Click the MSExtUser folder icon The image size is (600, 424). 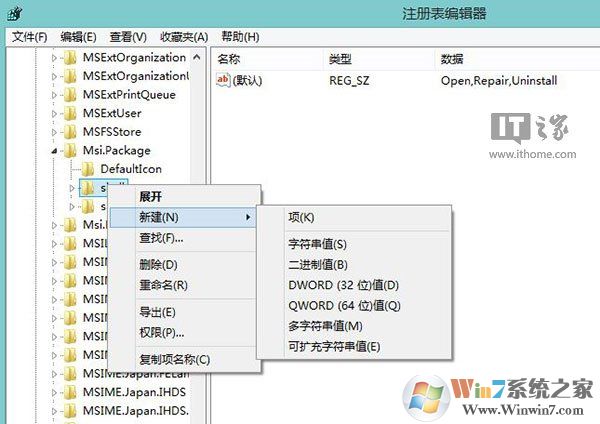(70, 114)
